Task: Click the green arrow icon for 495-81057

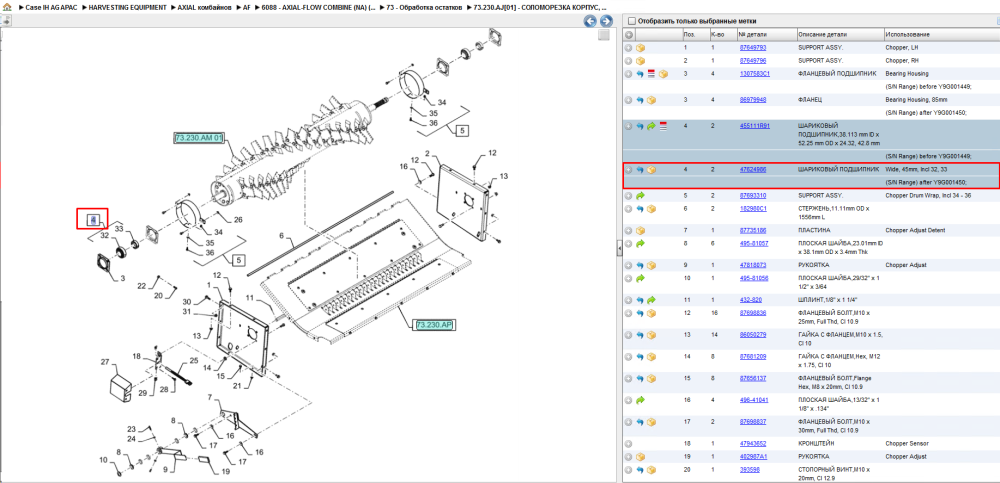Action: click(x=640, y=244)
